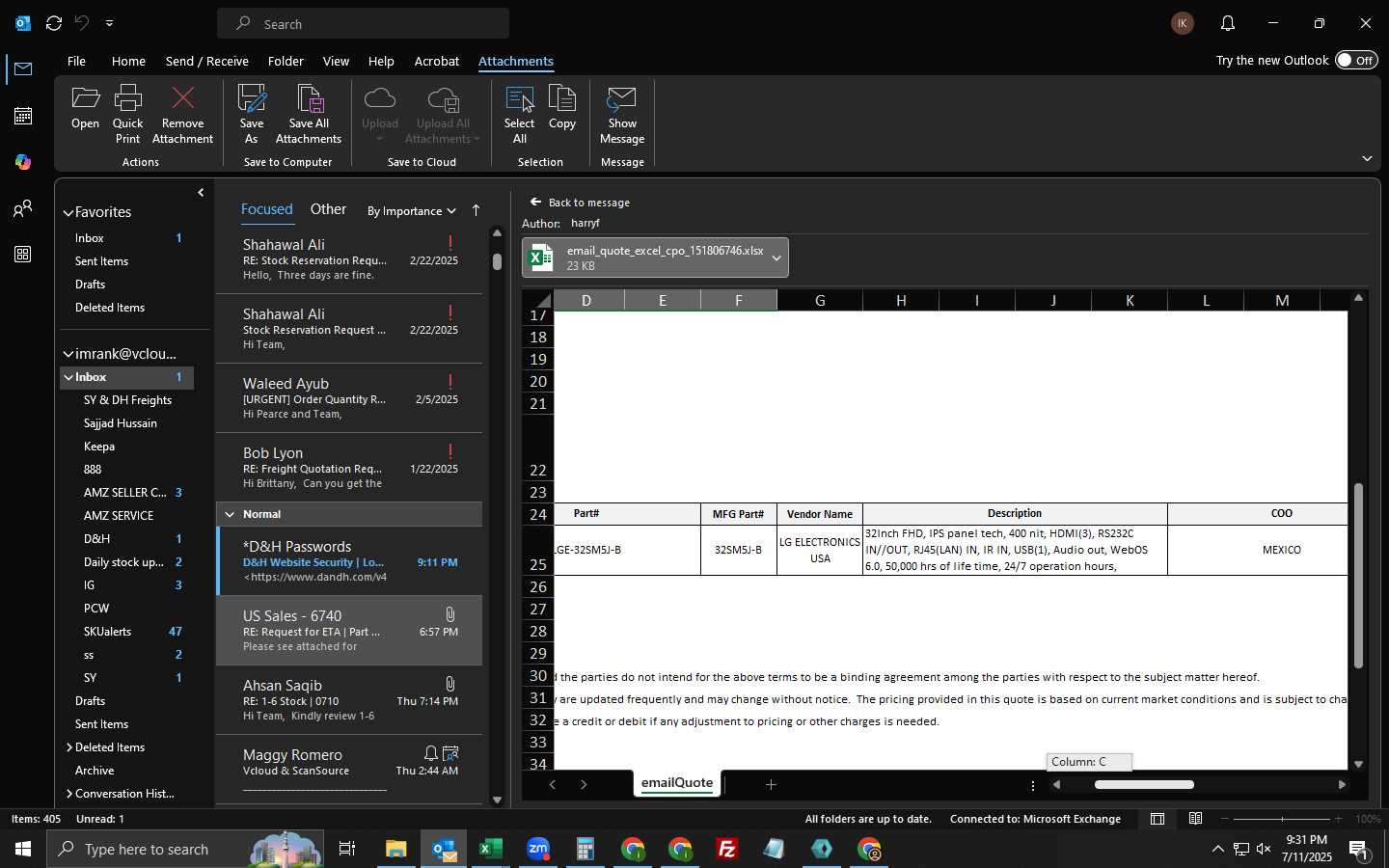Save attachment using Save As

click(x=252, y=114)
